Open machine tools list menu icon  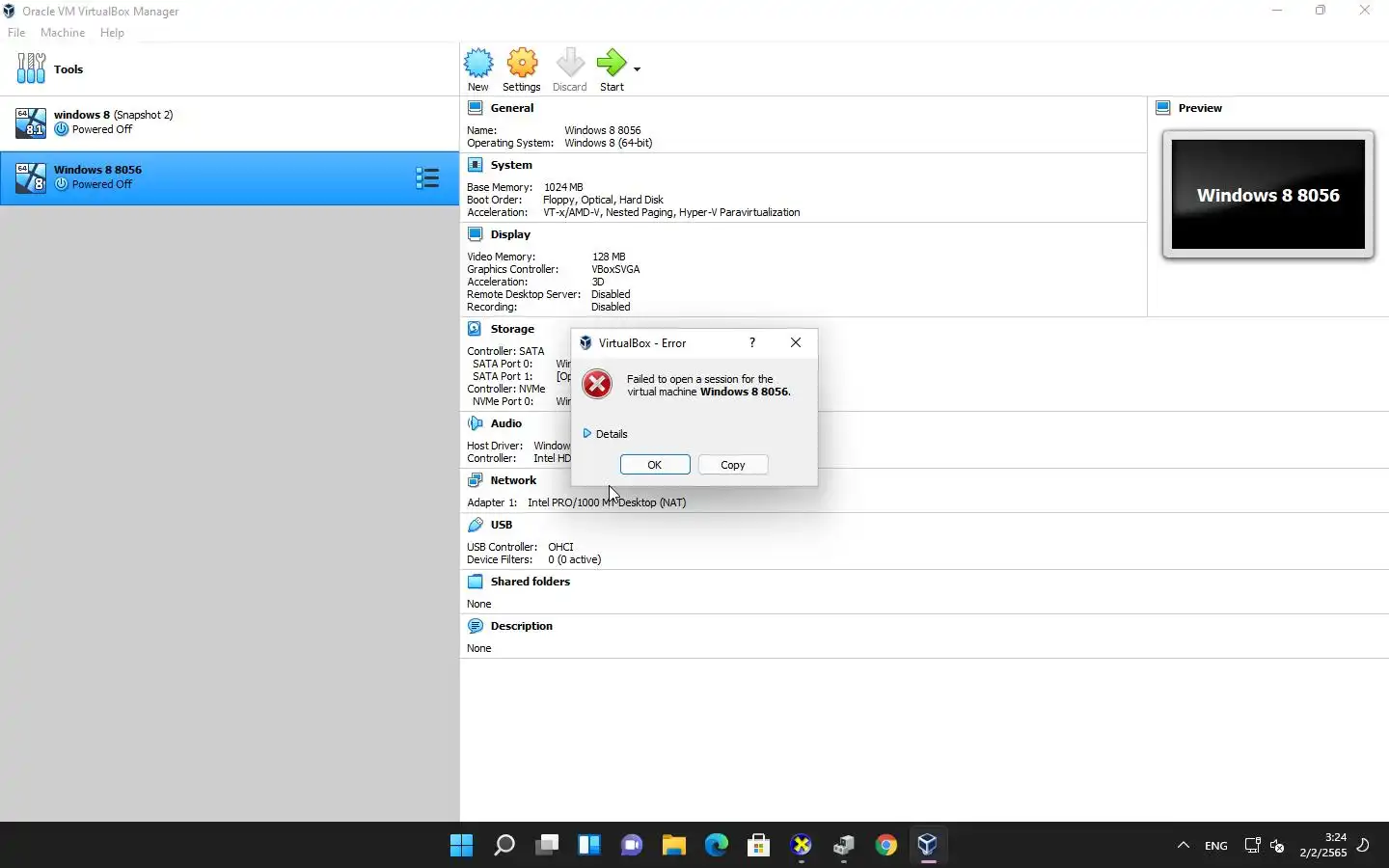[427, 177]
